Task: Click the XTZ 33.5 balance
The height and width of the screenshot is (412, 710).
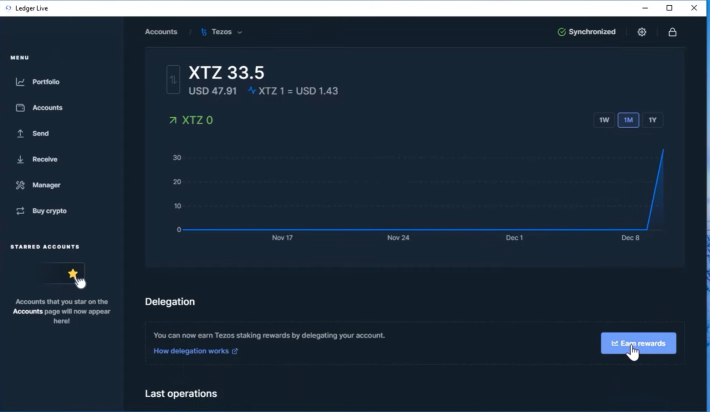Action: pos(226,73)
